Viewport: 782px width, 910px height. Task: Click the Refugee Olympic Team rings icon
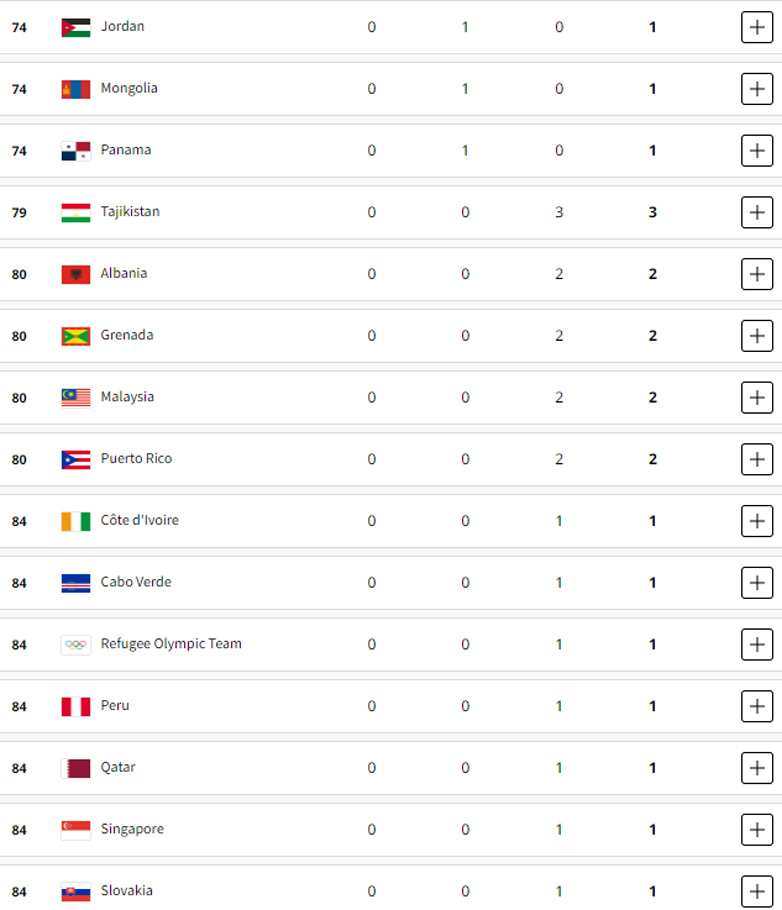coord(75,645)
